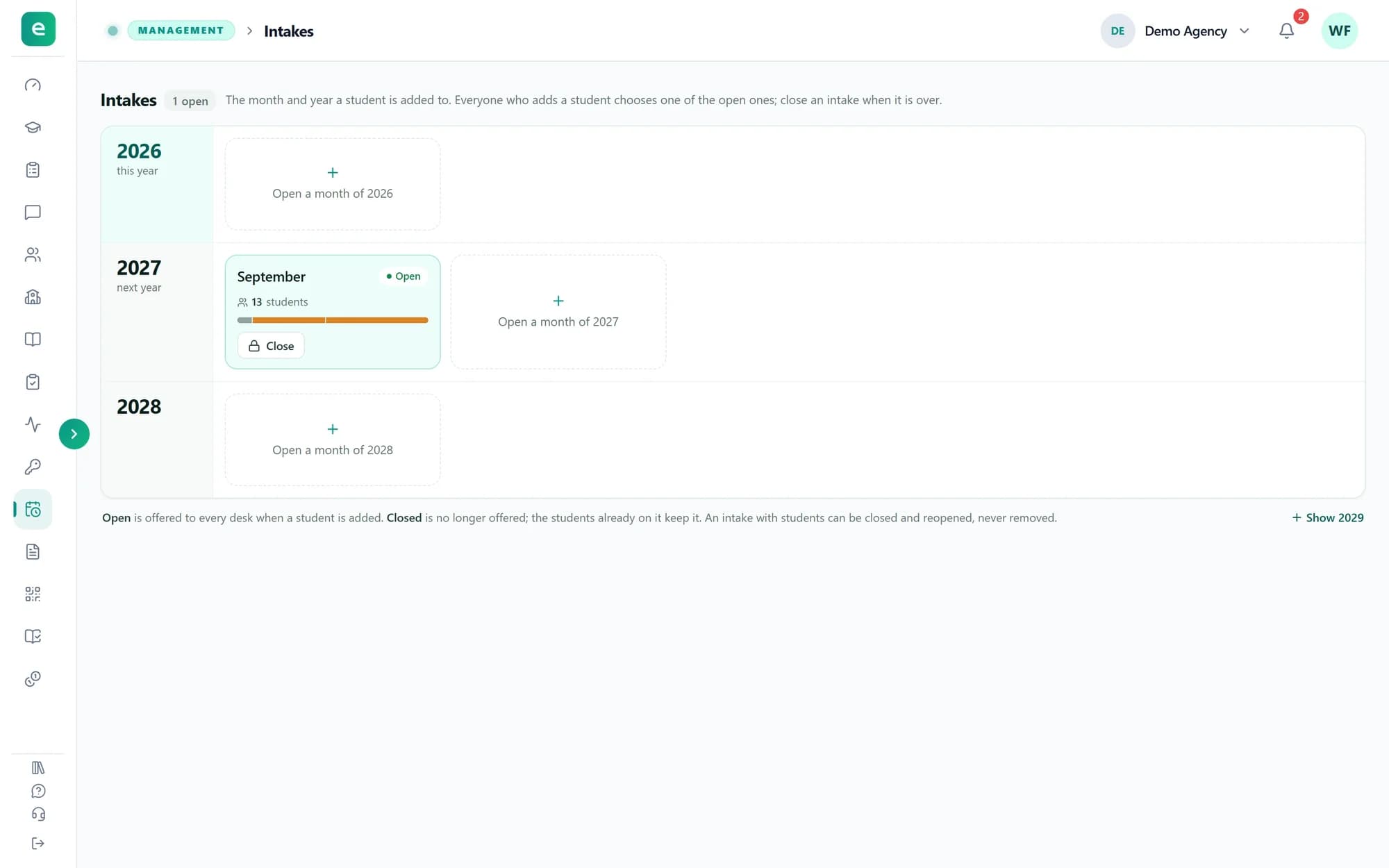Click Open a month of 2027
The width and height of the screenshot is (1389, 868).
tap(558, 312)
